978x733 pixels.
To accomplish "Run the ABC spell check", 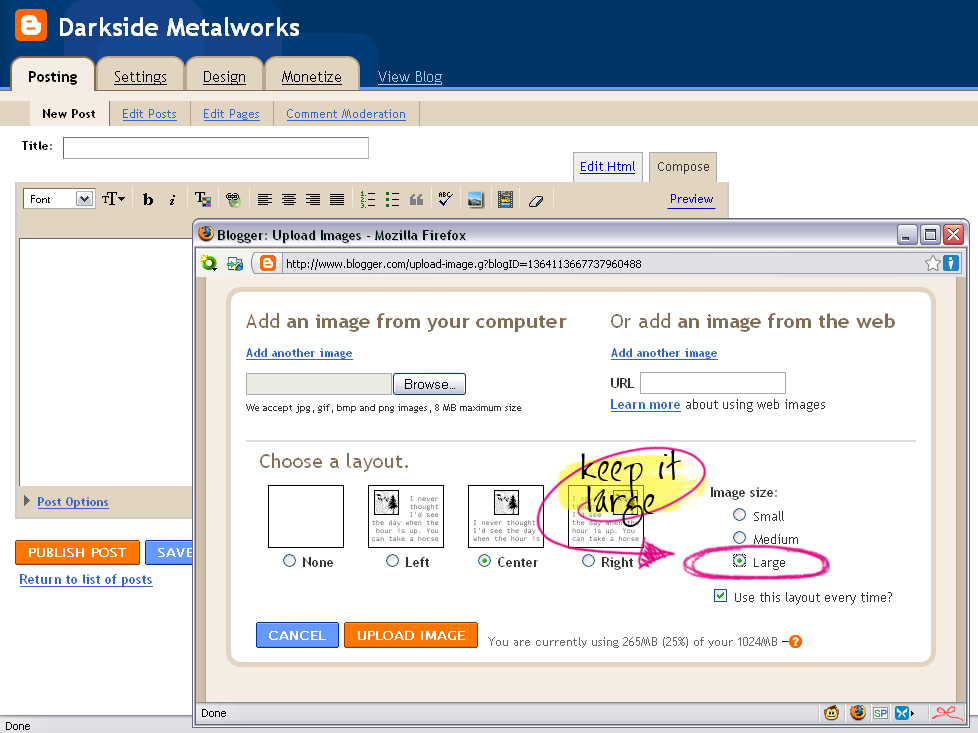I will [445, 199].
